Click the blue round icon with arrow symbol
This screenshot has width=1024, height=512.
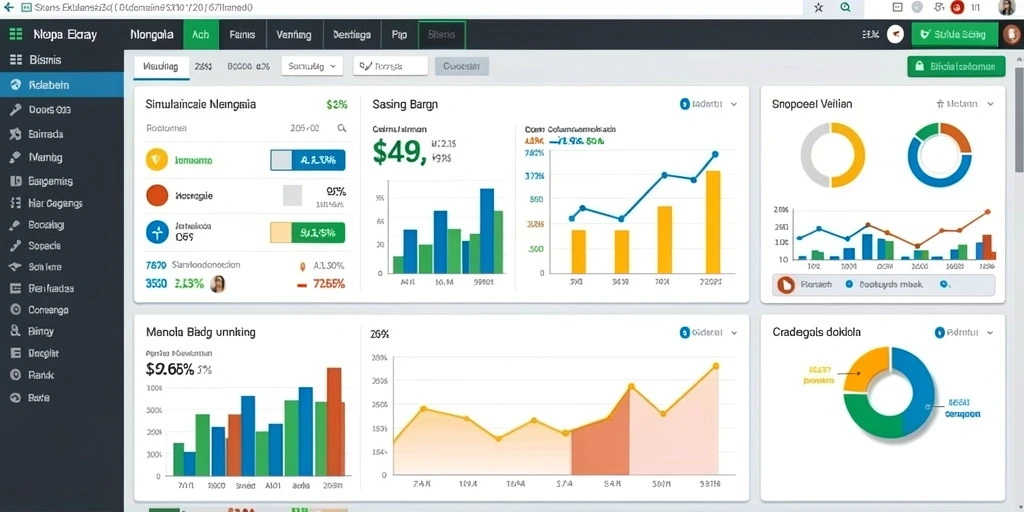pos(157,231)
